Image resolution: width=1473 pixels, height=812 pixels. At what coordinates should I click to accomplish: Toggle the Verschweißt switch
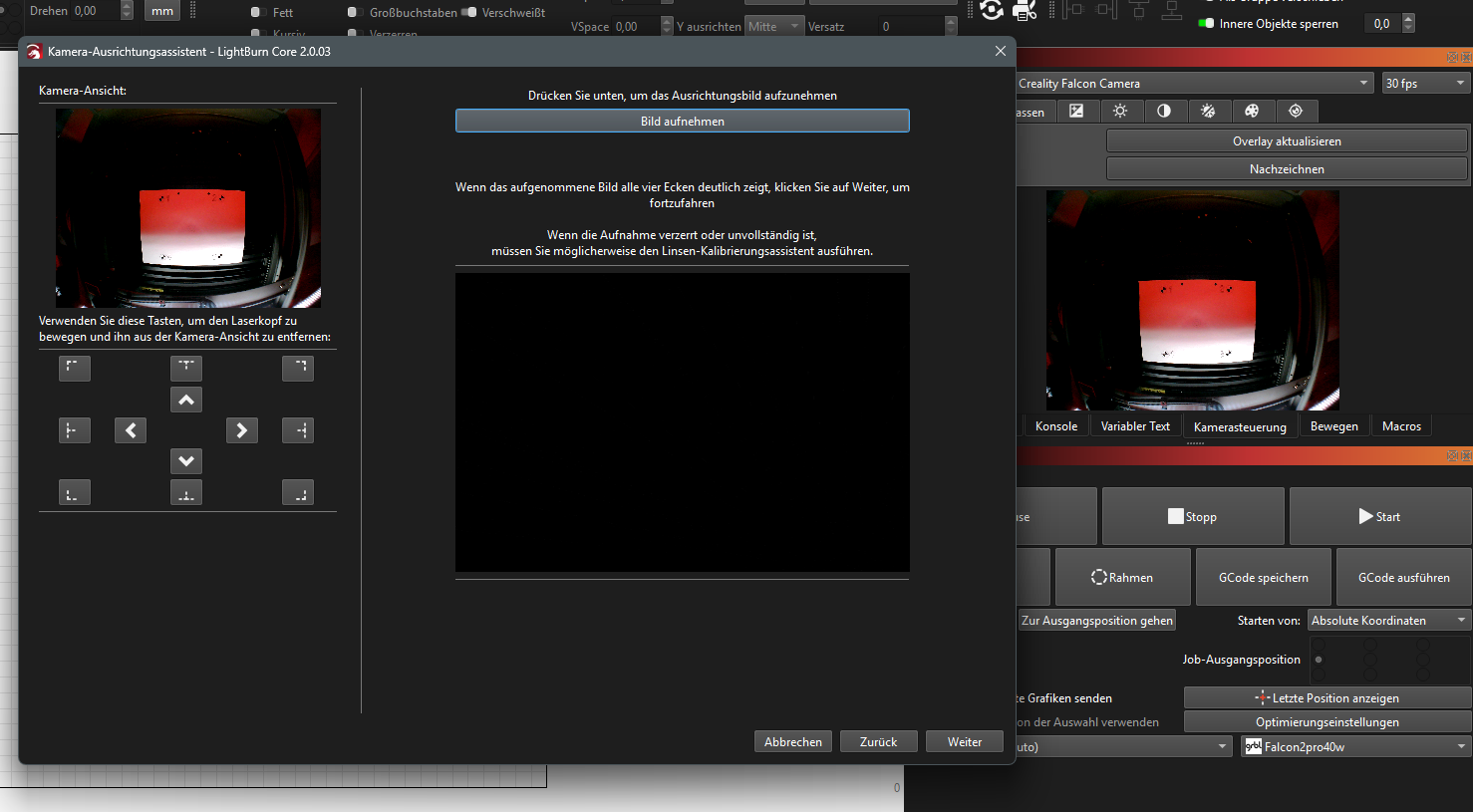(x=469, y=12)
